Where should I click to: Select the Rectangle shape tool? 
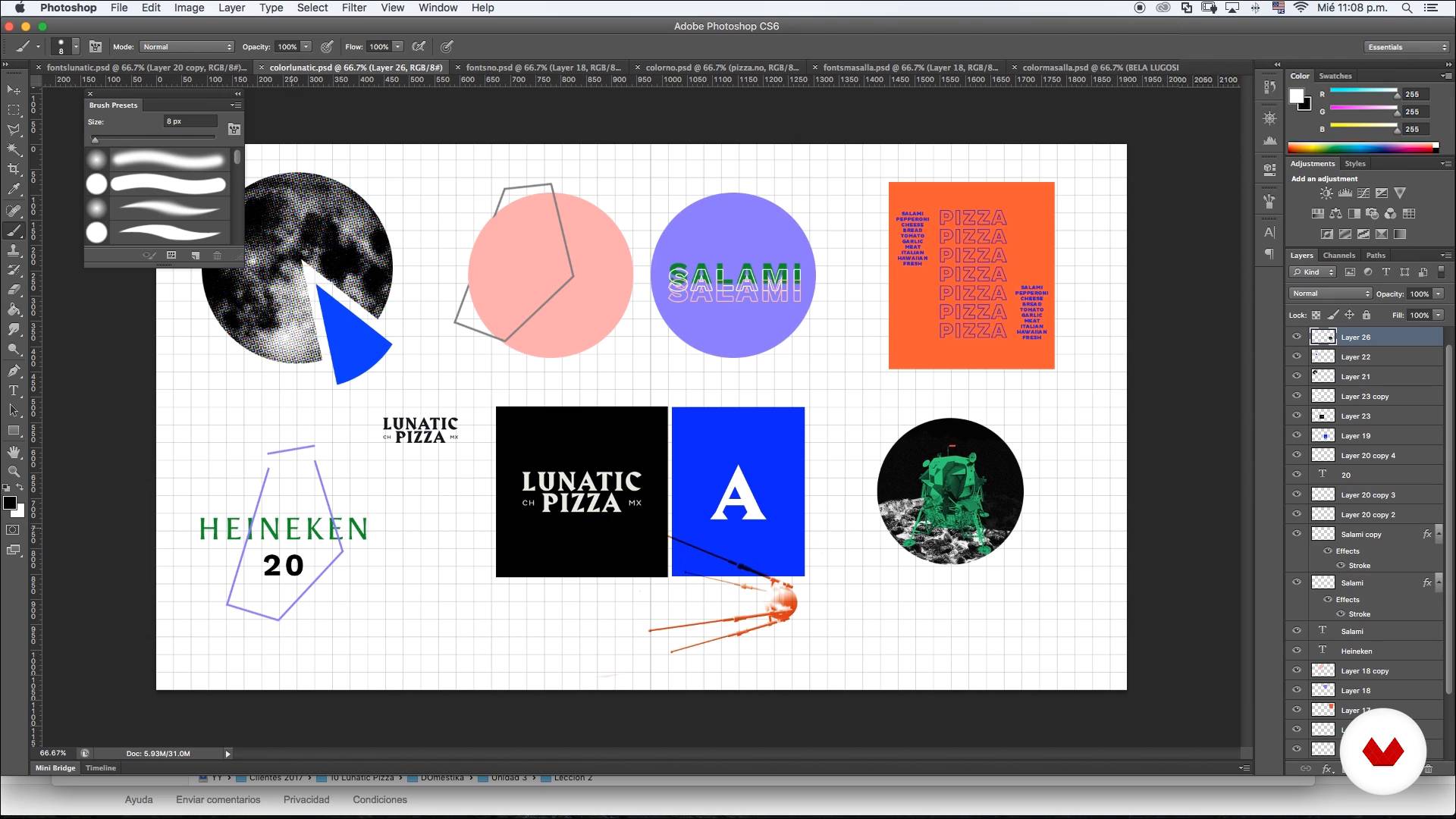pyautogui.click(x=14, y=431)
